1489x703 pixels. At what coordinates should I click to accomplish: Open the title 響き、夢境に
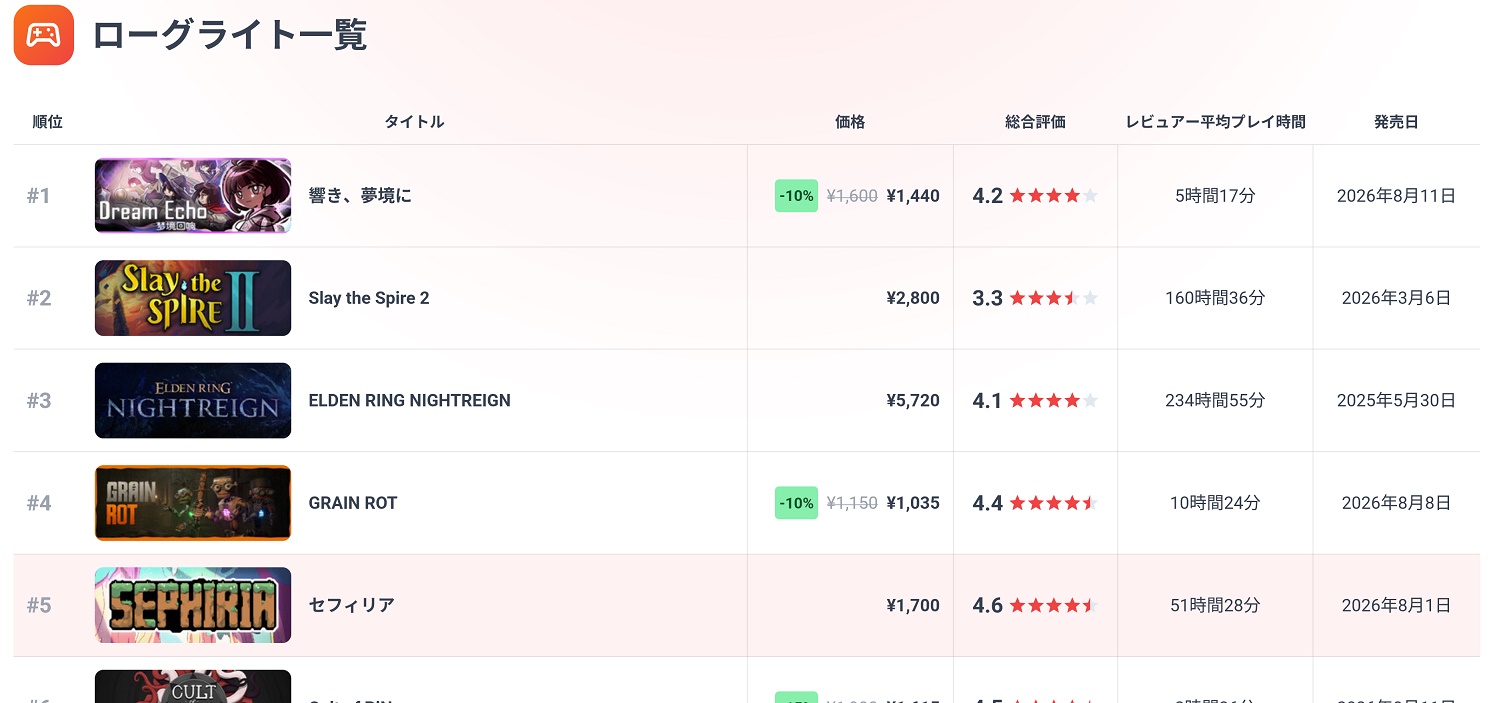coord(360,196)
